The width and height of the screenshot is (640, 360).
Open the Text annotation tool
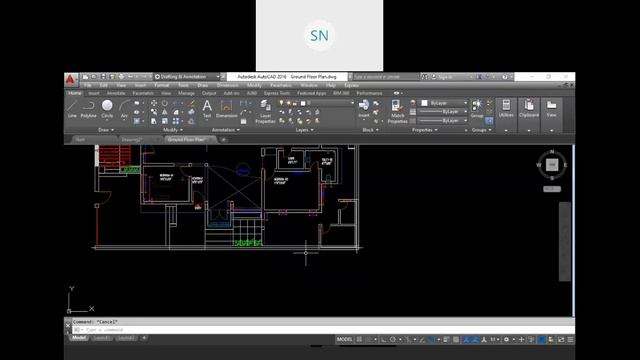207,109
